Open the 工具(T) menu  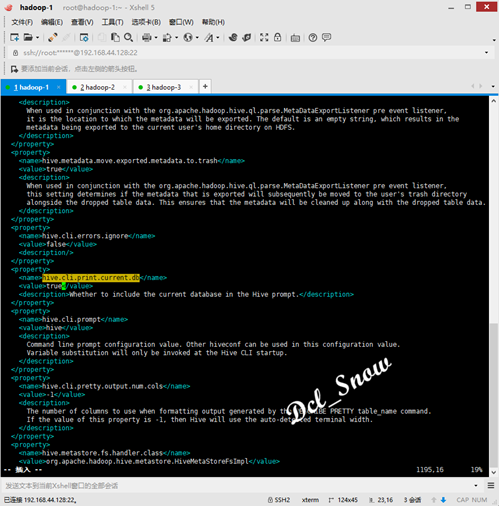tap(112, 22)
